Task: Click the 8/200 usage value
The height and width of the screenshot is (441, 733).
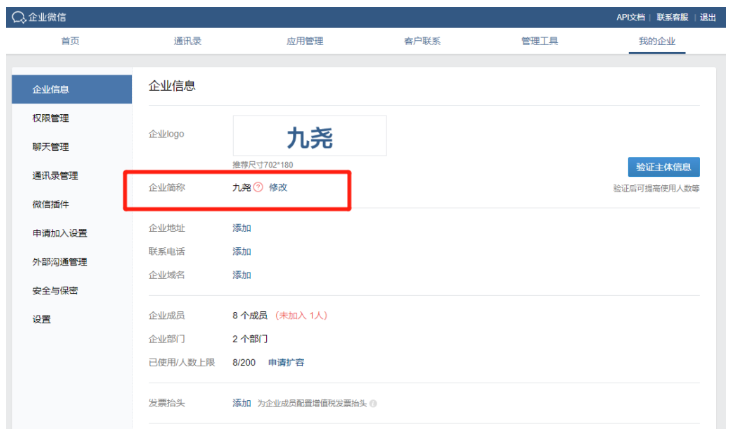Action: [244, 362]
